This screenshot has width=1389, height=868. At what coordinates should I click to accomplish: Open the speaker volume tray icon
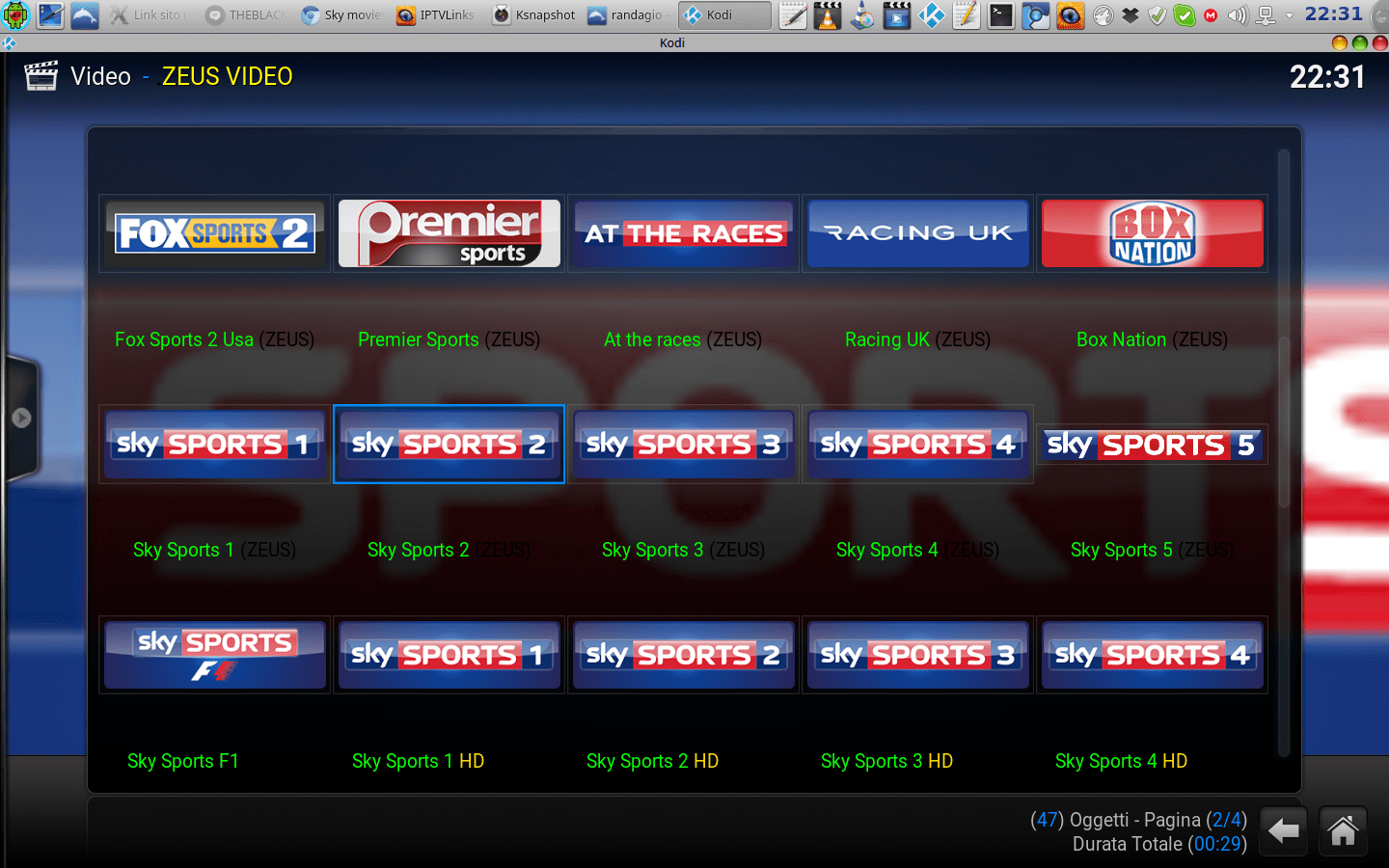[1238, 15]
